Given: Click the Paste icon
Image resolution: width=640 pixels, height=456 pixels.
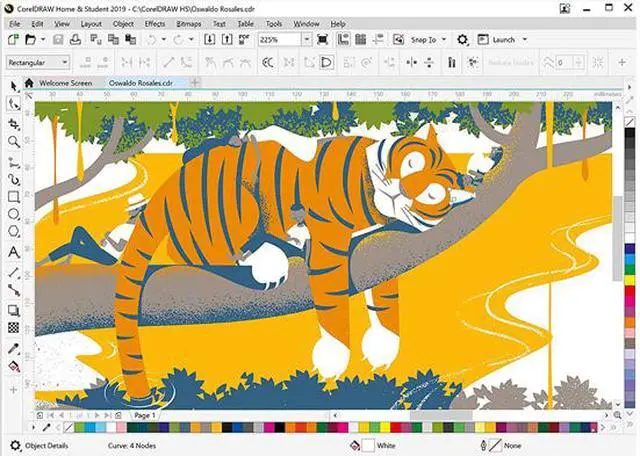Looking at the screenshot, I should click(x=131, y=40).
